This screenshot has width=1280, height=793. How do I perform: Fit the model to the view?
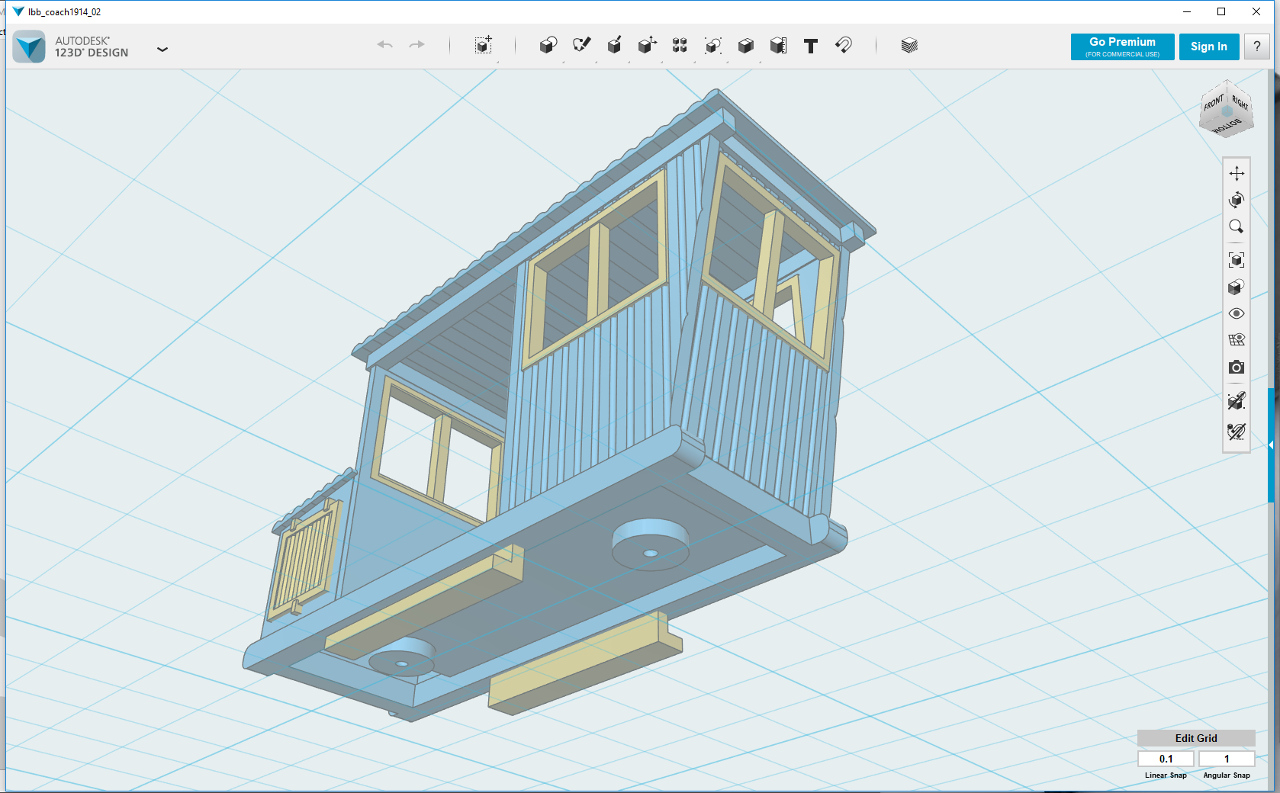(1236, 260)
